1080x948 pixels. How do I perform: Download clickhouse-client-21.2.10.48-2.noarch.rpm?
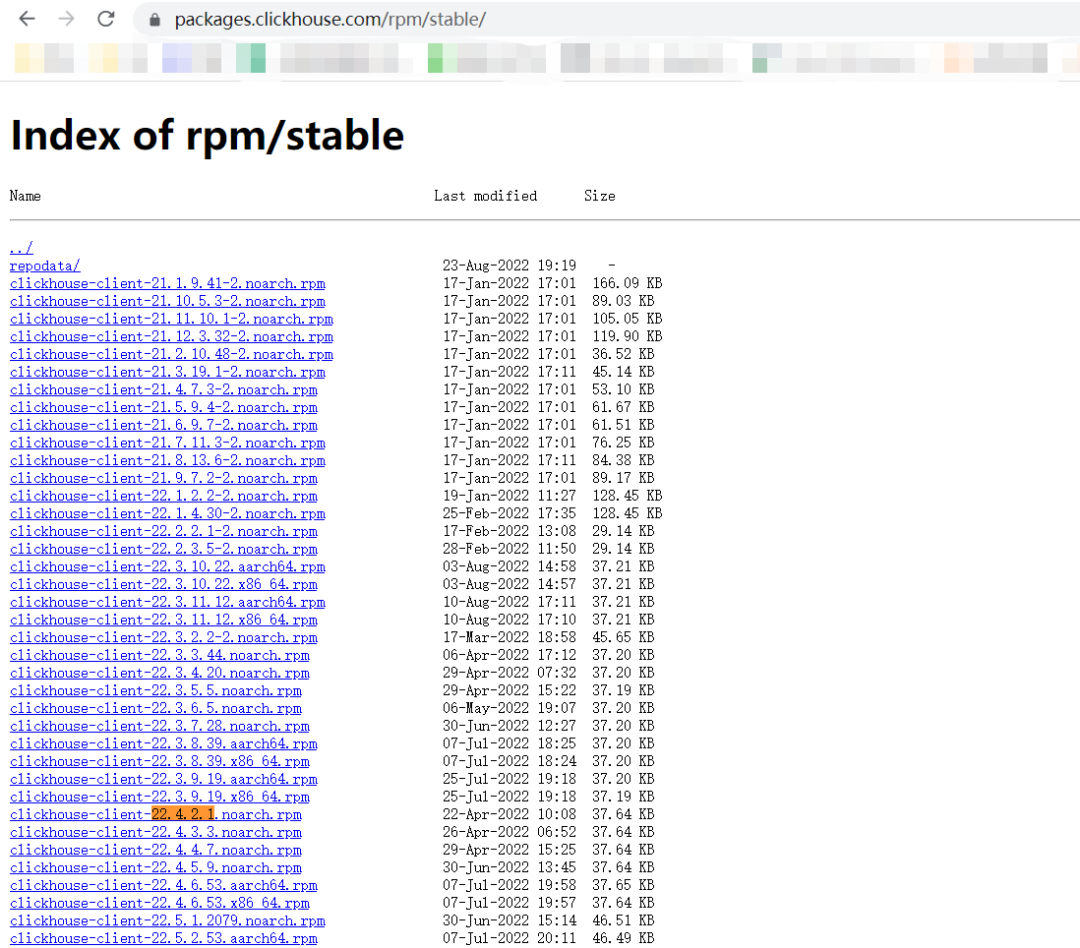pyautogui.click(x=172, y=354)
